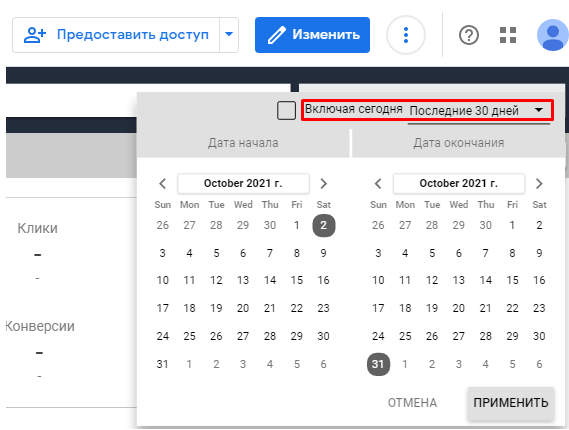Open the end calendar month selector 'October 2021'
Image resolution: width=569 pixels, height=430 pixels.
click(x=459, y=183)
